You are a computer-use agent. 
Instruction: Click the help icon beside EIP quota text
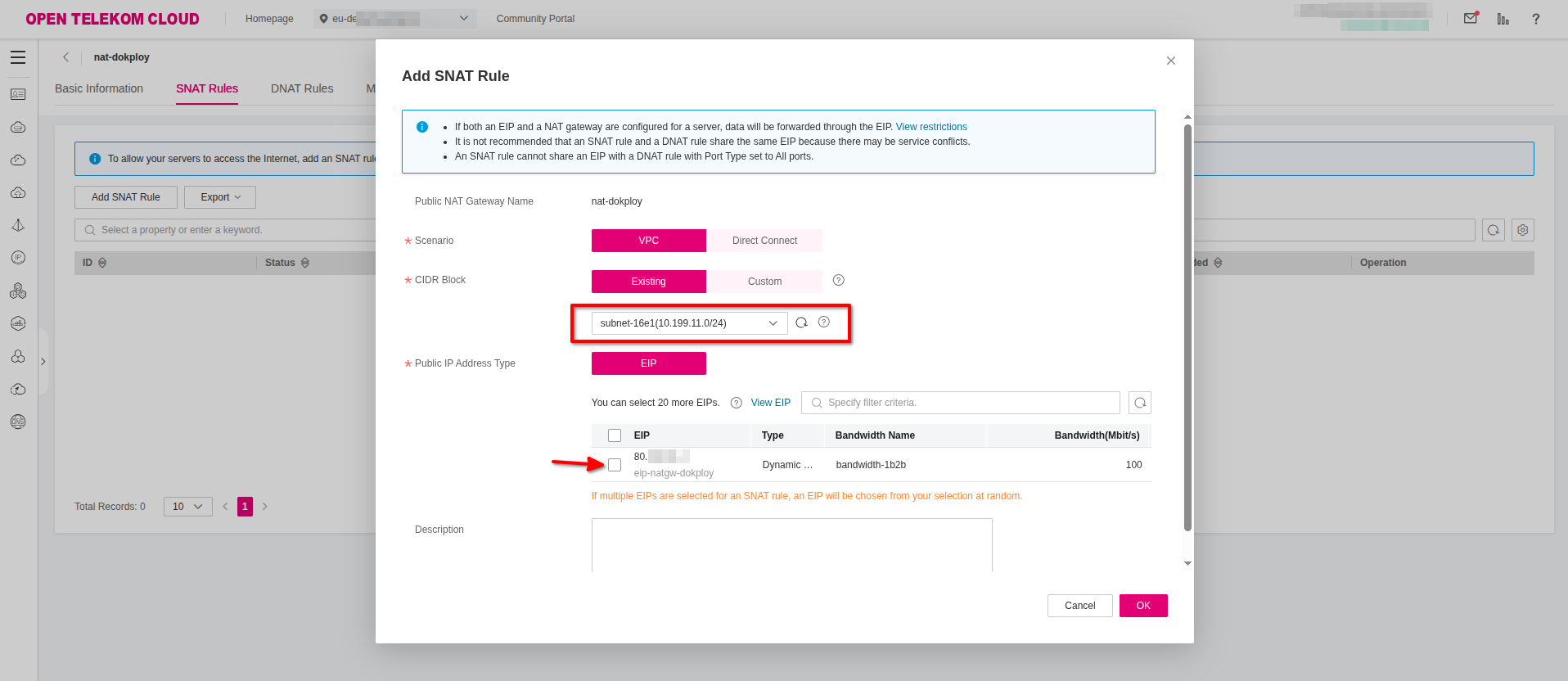736,403
